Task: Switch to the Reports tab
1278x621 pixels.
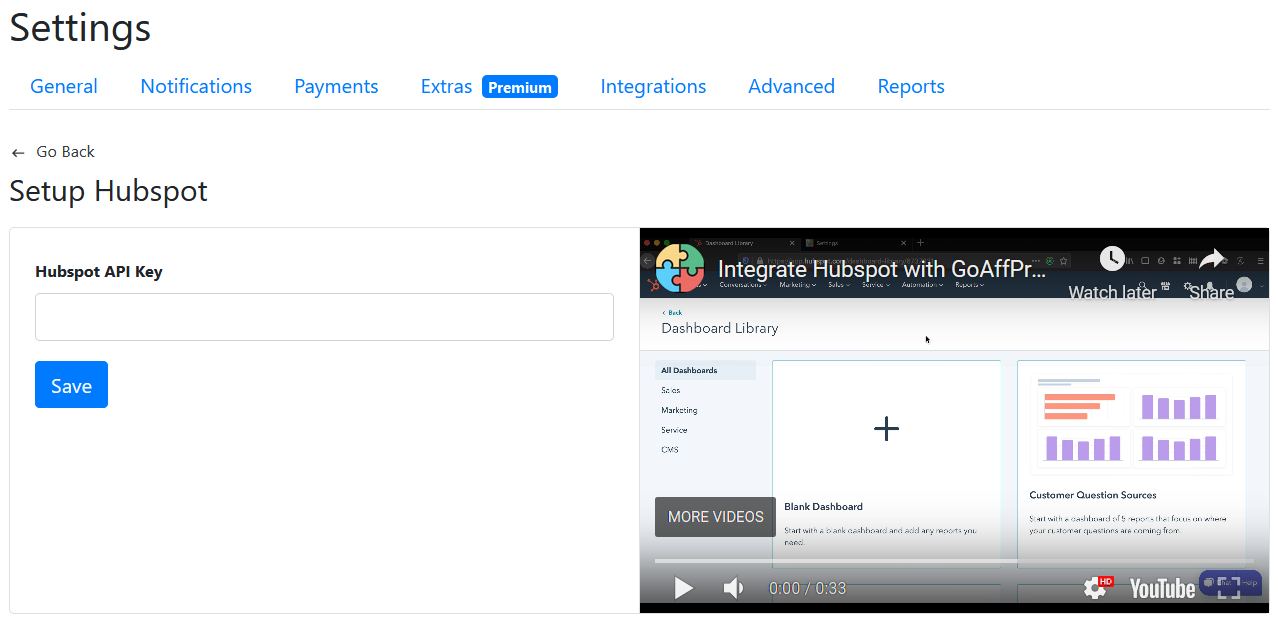Action: click(x=911, y=87)
